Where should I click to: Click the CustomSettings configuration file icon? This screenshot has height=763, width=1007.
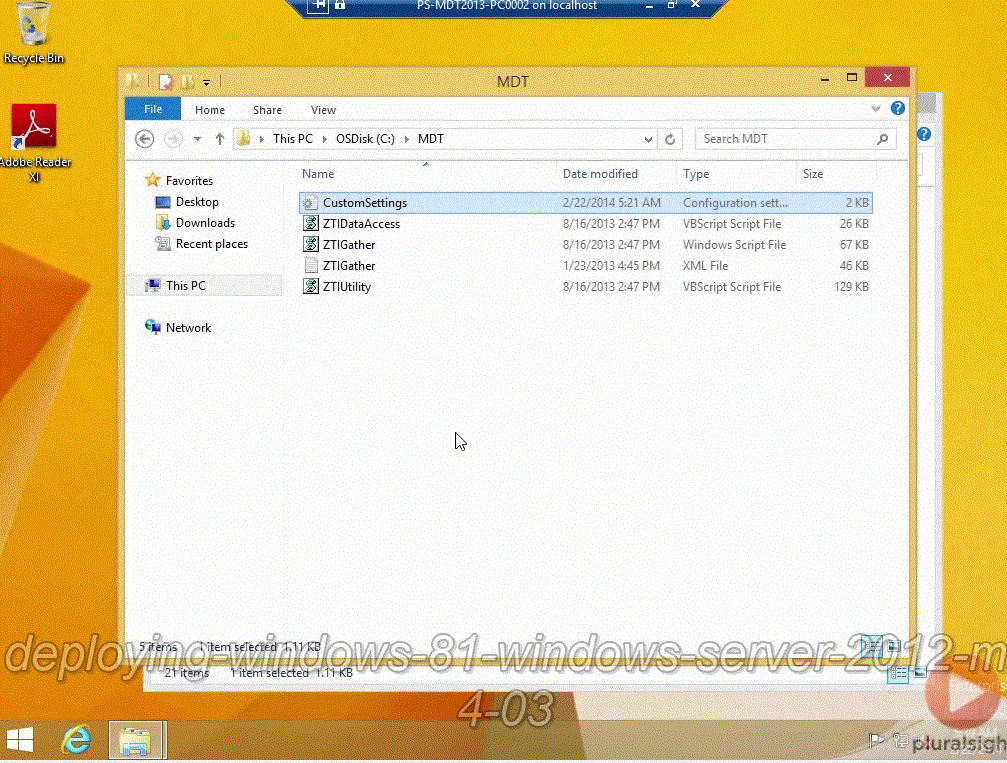coord(310,203)
